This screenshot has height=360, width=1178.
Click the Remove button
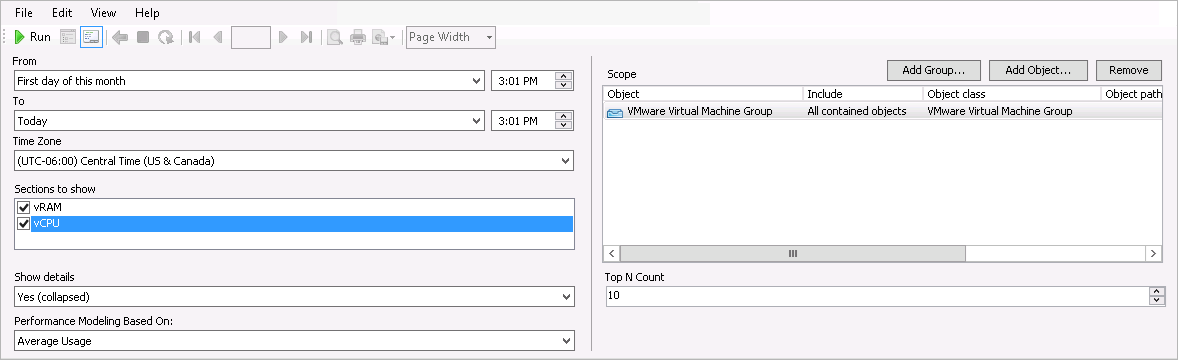(1128, 70)
